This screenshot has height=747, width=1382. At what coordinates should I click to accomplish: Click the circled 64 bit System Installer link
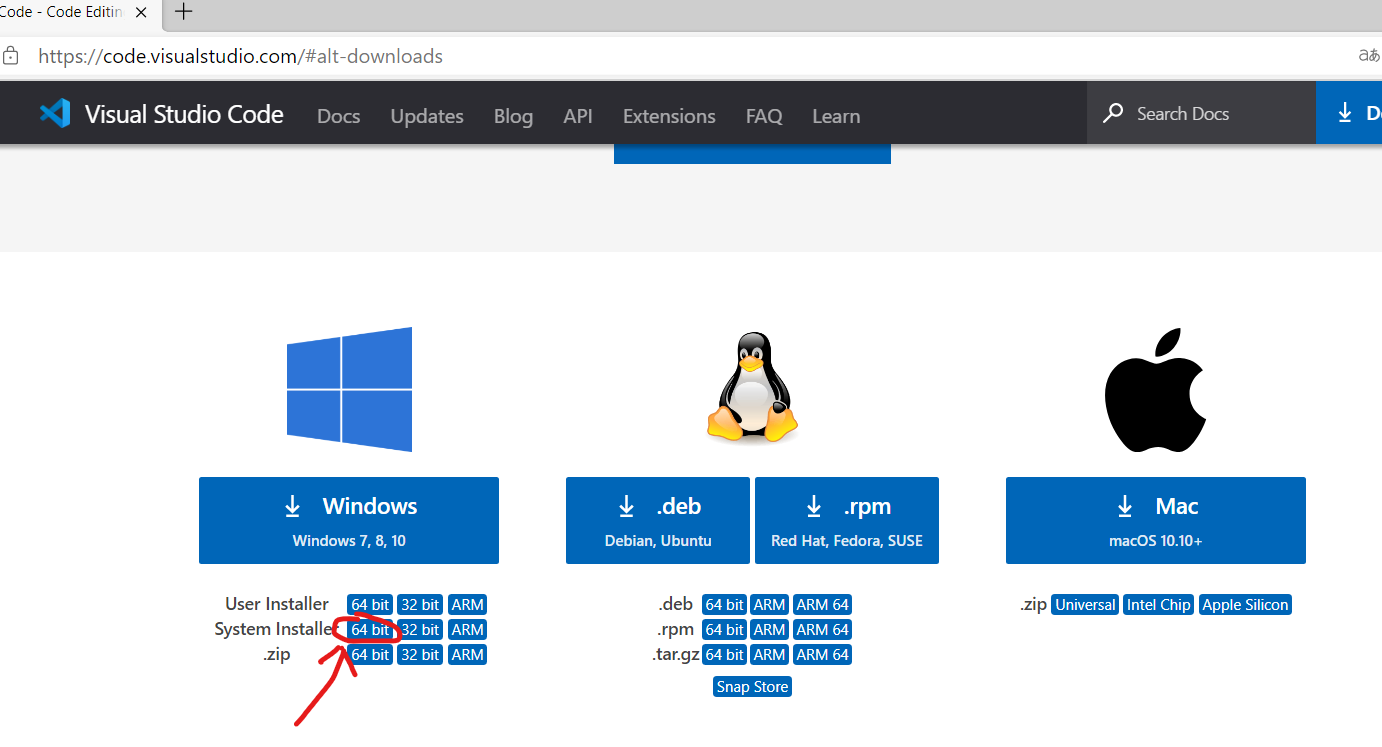pyautogui.click(x=369, y=629)
